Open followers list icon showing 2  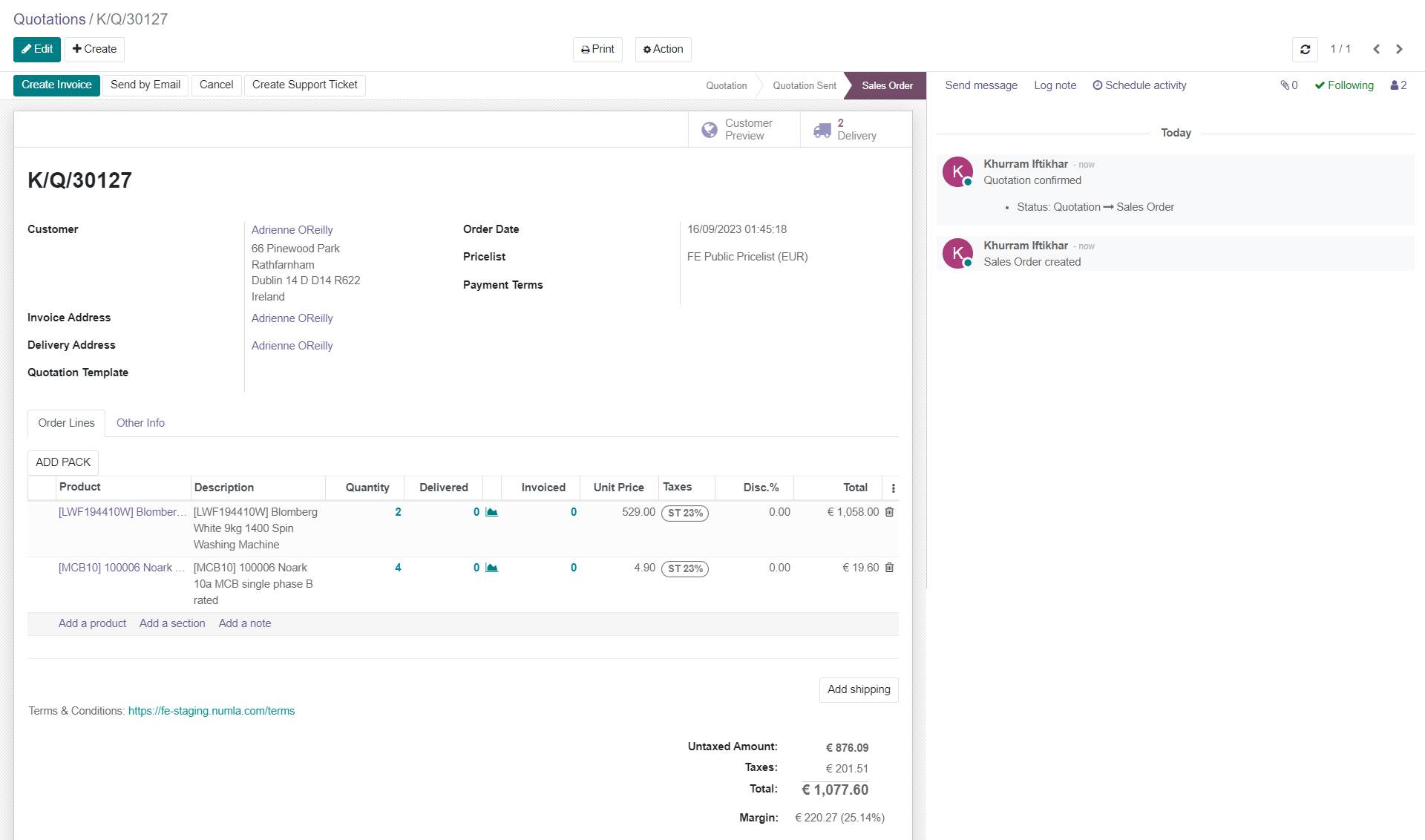1398,85
